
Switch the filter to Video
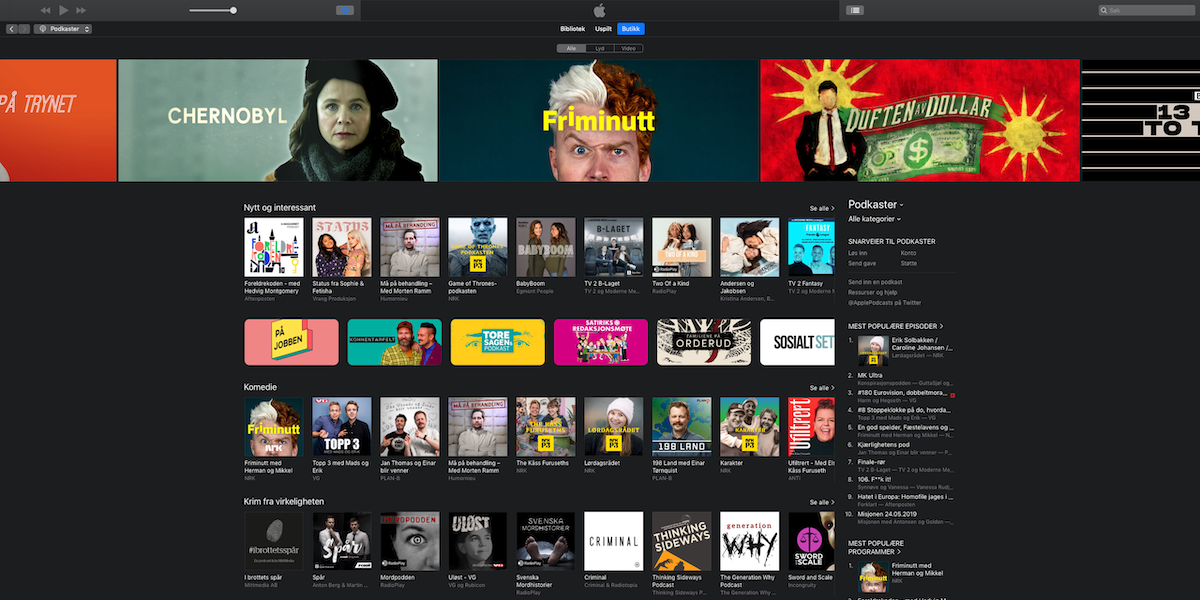click(x=629, y=48)
